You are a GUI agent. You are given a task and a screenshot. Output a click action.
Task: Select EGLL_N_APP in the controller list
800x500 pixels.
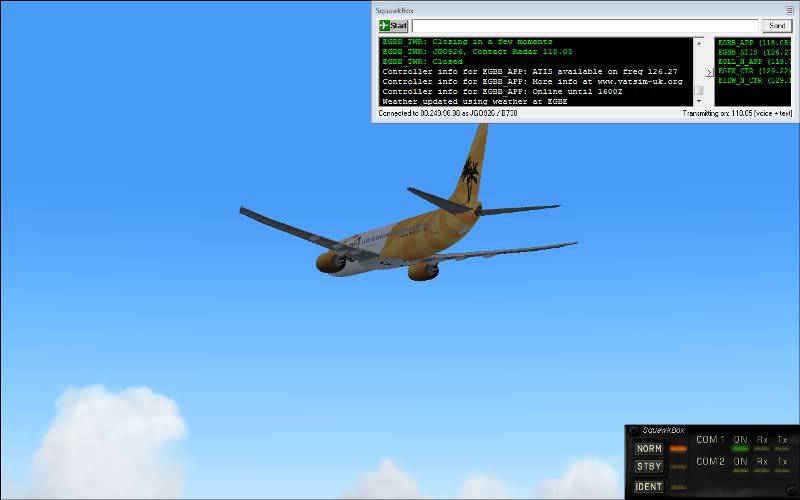tap(754, 62)
